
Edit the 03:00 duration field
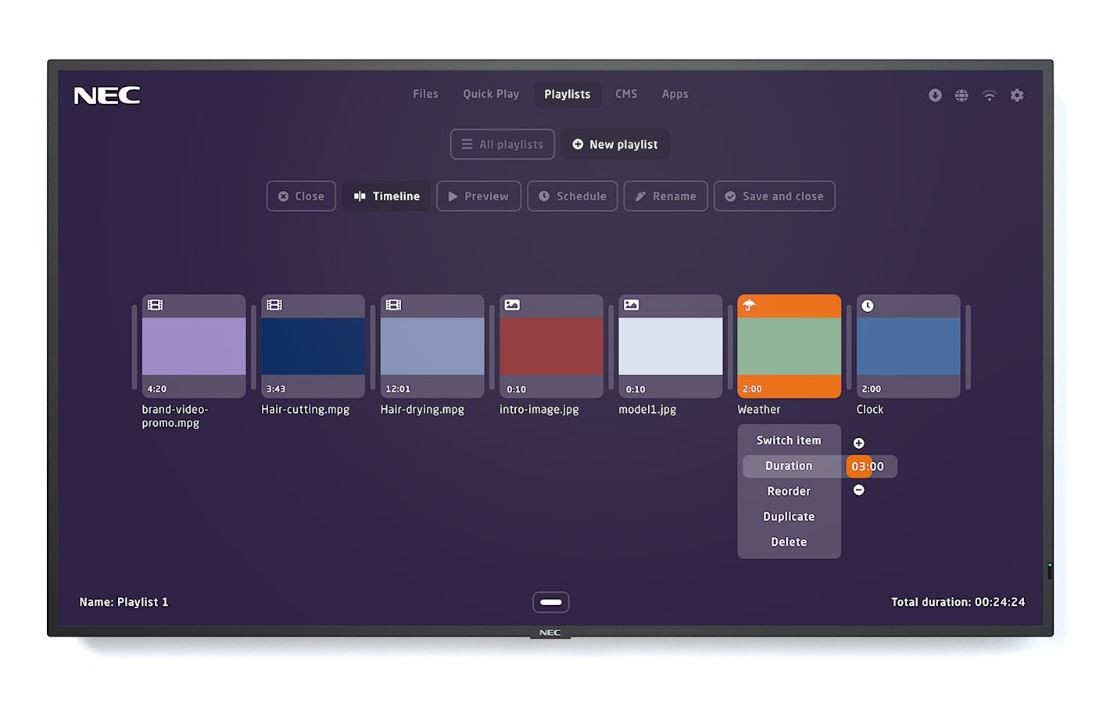click(871, 466)
